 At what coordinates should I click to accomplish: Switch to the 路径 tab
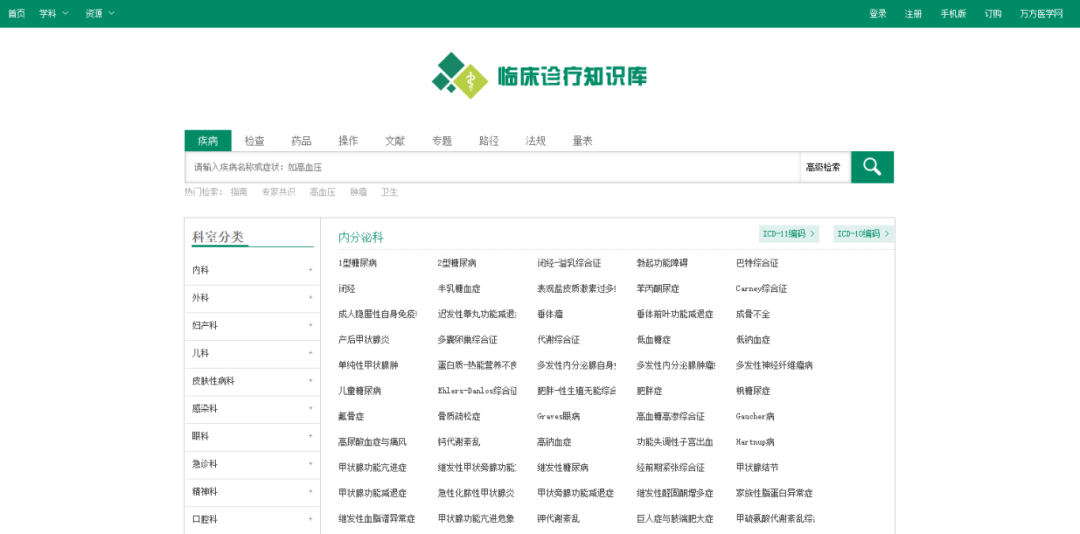pos(488,141)
